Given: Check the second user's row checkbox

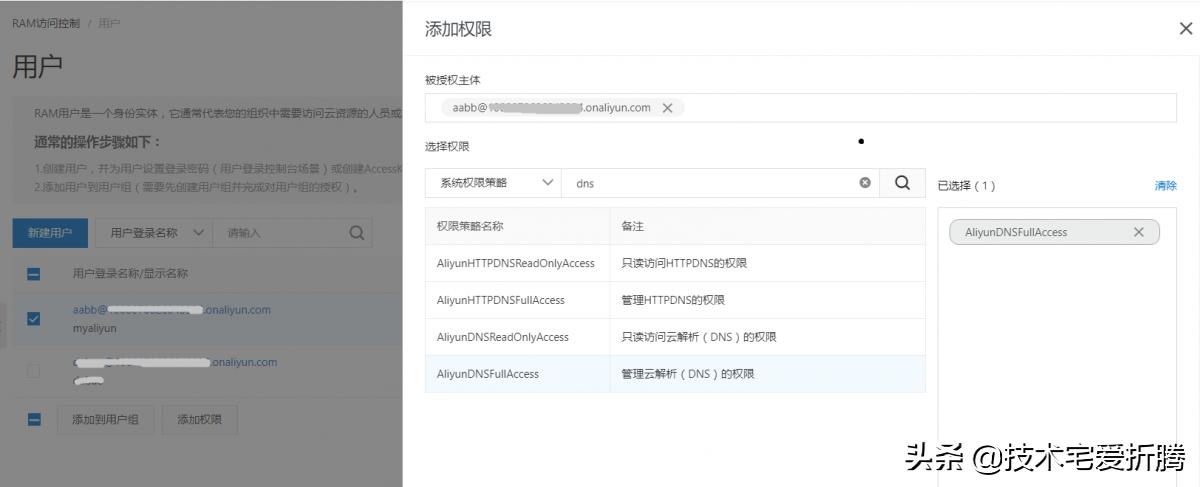Looking at the screenshot, I should tap(33, 370).
